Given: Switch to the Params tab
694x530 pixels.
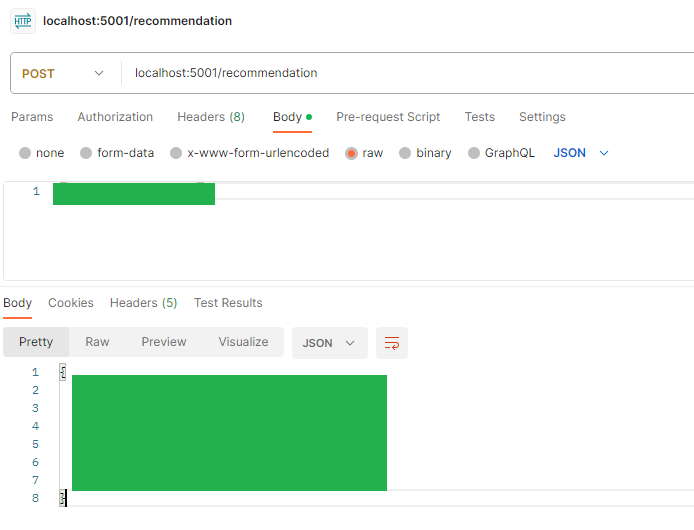Looking at the screenshot, I should [32, 117].
